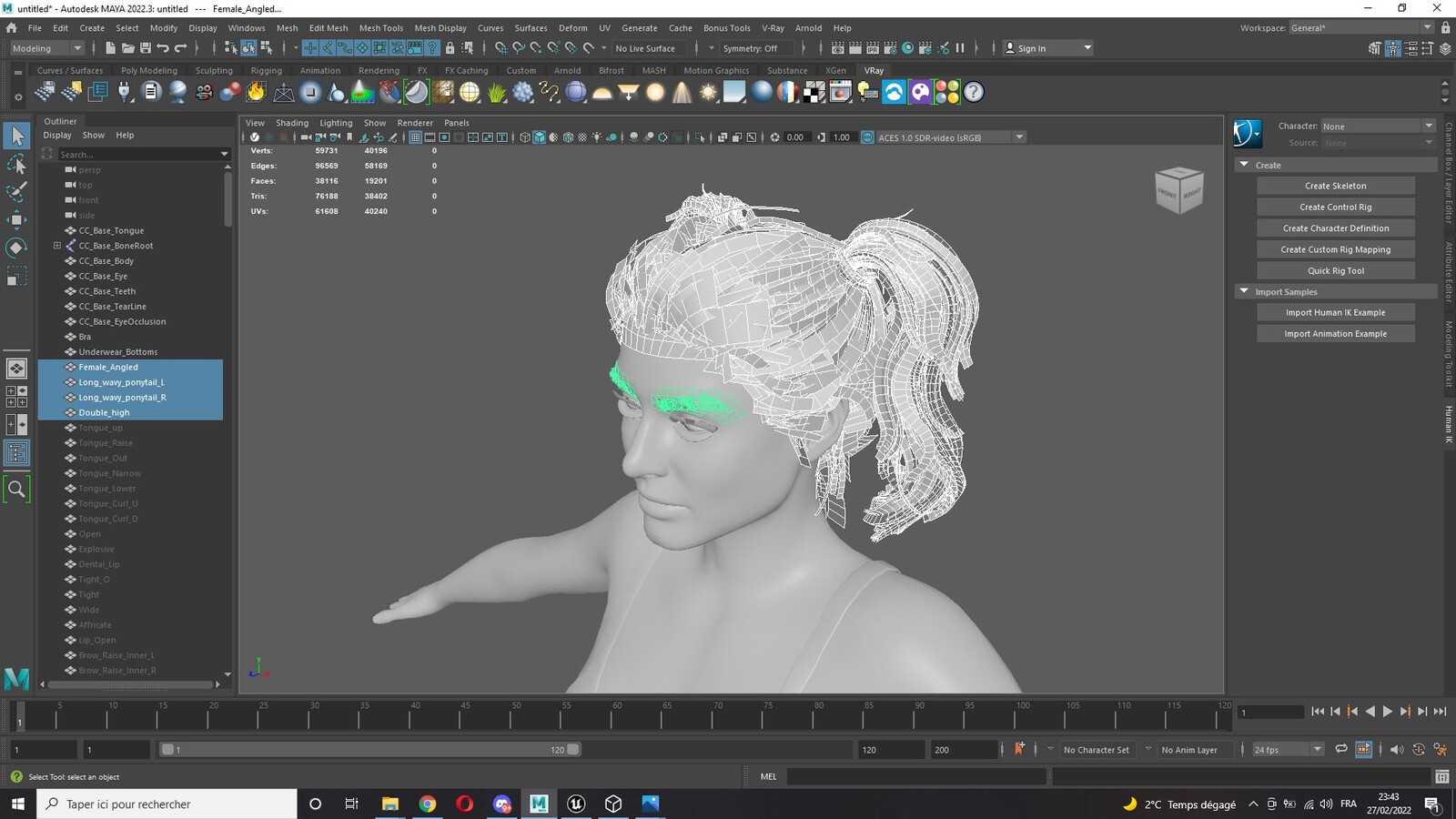Viewport: 1456px width, 819px height.
Task: Select the Rotate tool in the toolbox
Action: tap(16, 248)
